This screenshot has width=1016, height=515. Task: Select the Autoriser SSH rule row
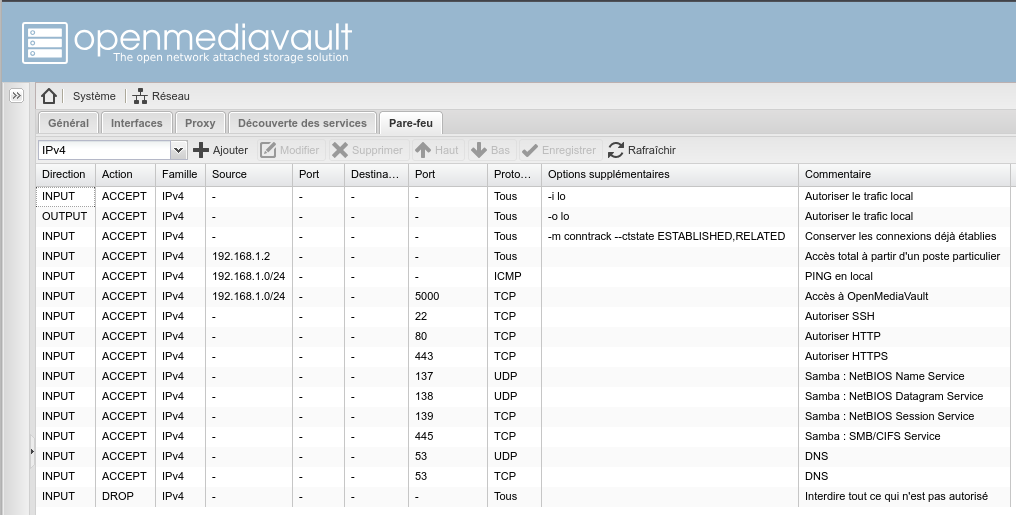[x=500, y=316]
